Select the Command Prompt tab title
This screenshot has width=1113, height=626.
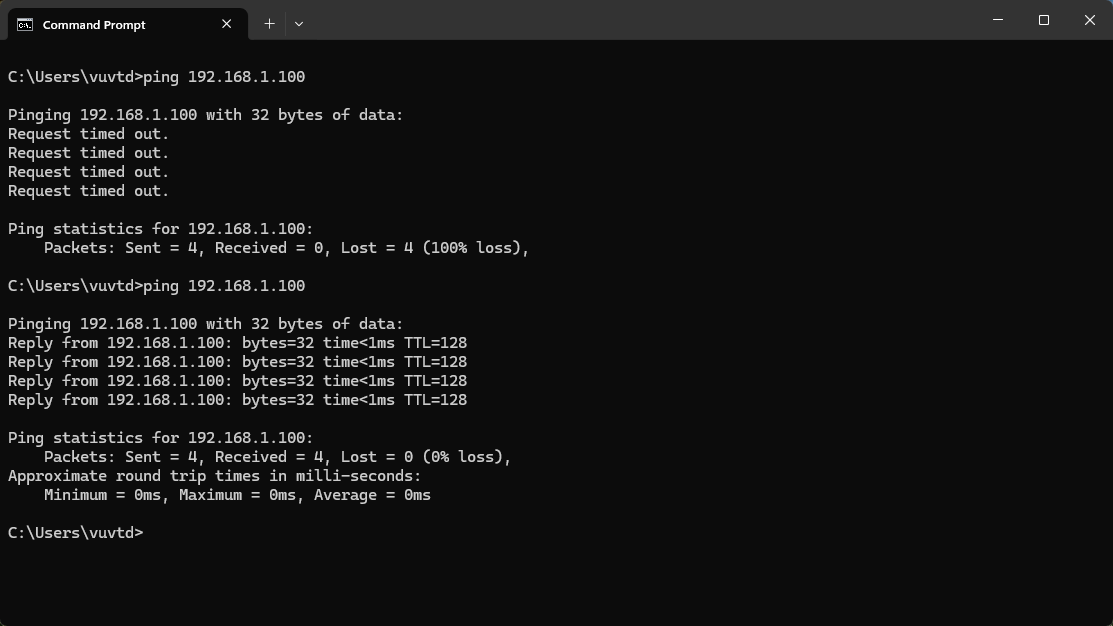coord(94,25)
